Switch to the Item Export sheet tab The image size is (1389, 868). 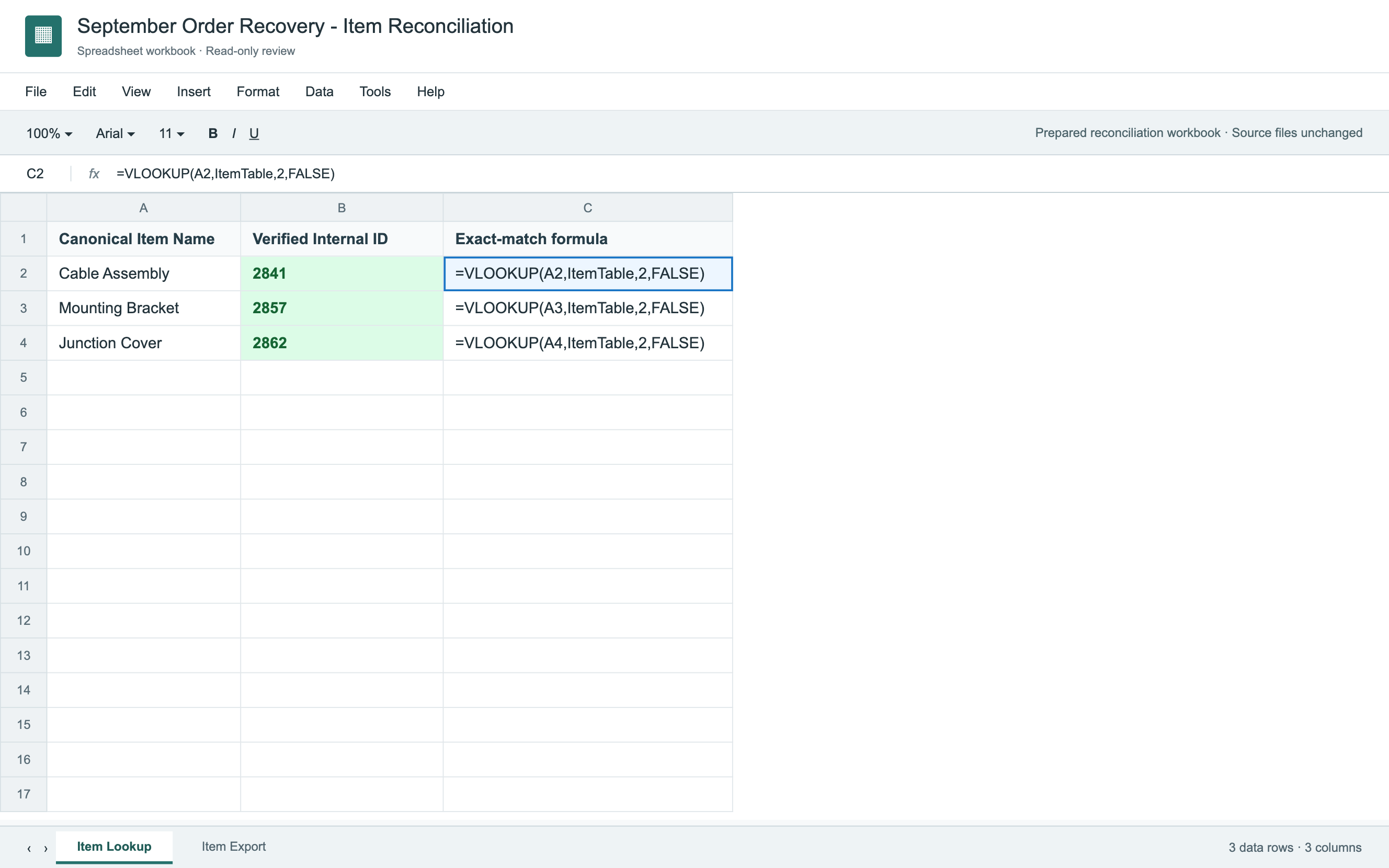(x=234, y=846)
